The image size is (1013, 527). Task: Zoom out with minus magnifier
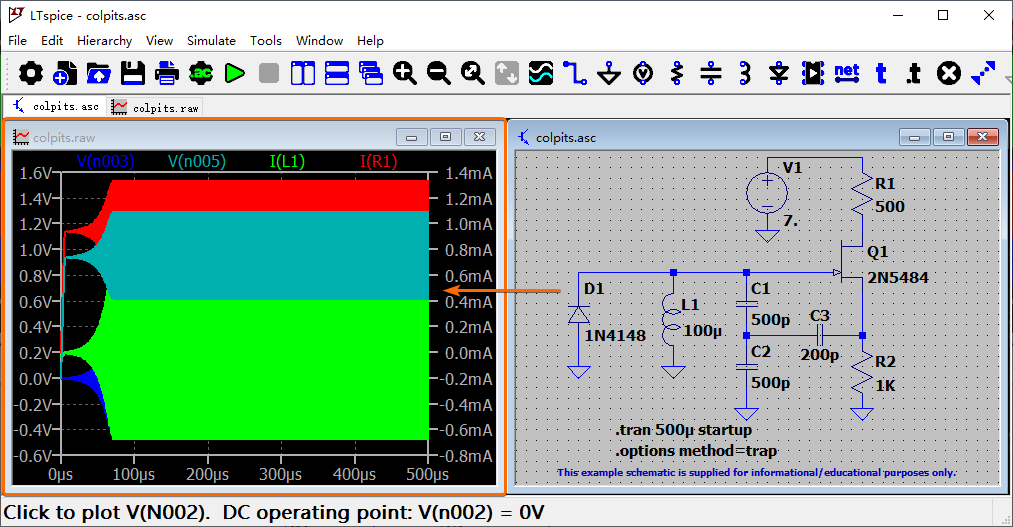click(x=439, y=73)
